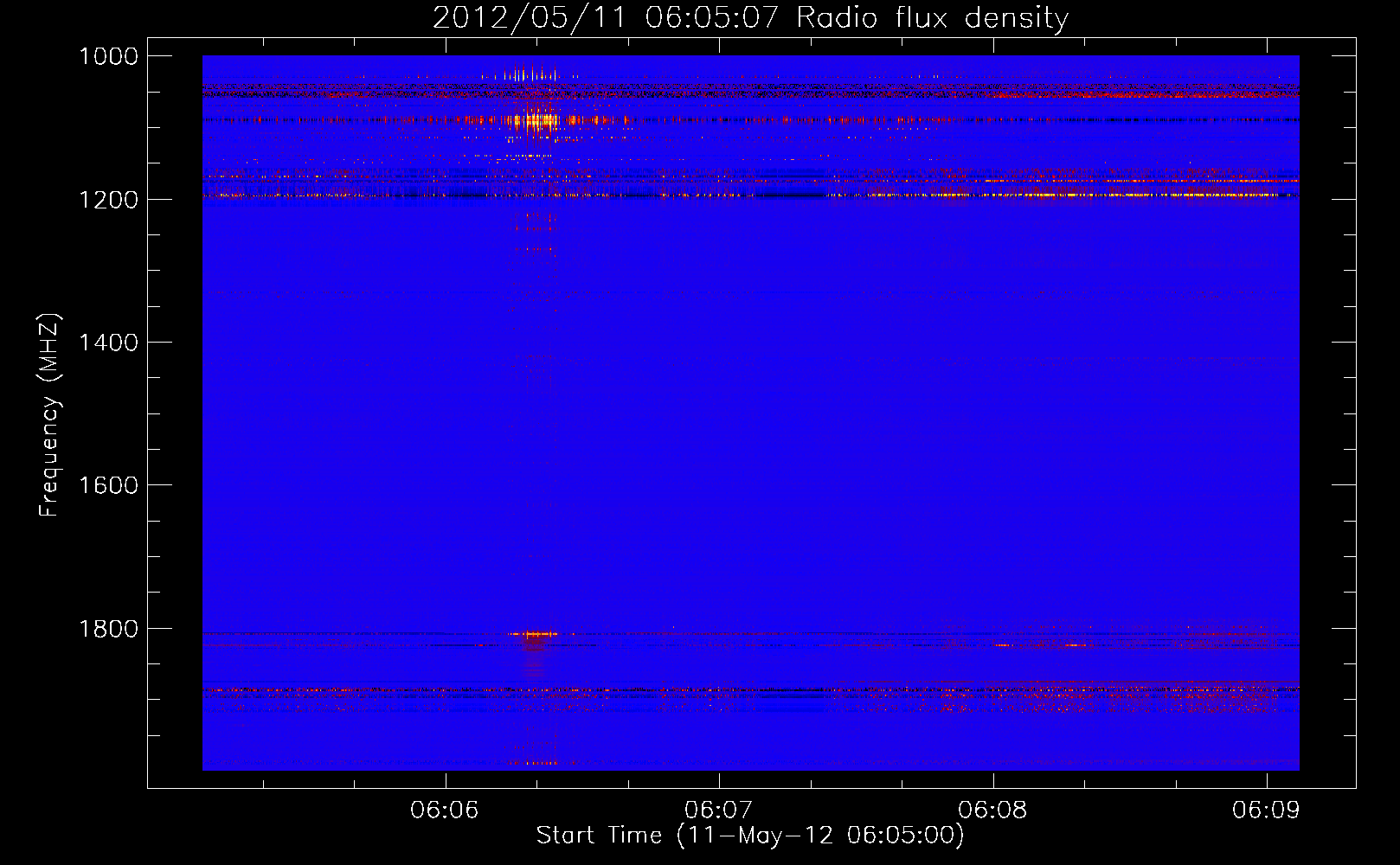Click the 'Frequency (MHZ)' axis label
Viewport: 1400px width, 865px height.
50,414
